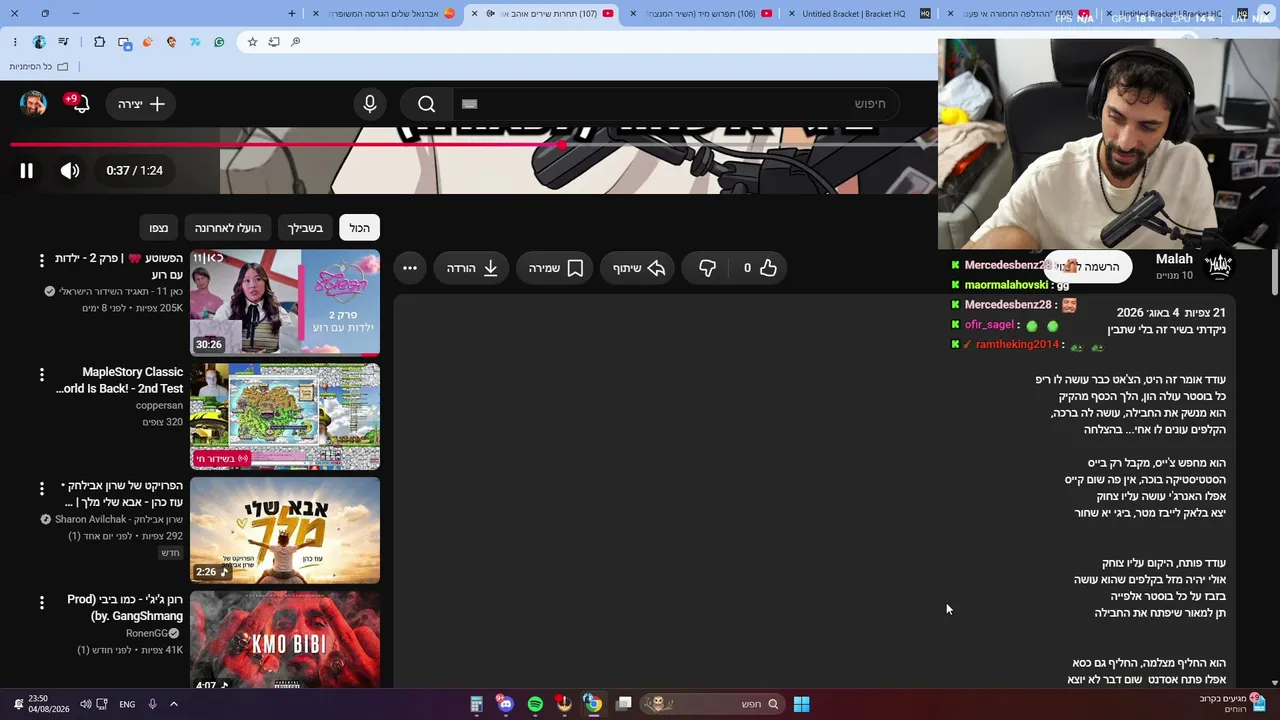Open the on-screen keyboard icon in search
1280x720 pixels.
tap(470, 104)
